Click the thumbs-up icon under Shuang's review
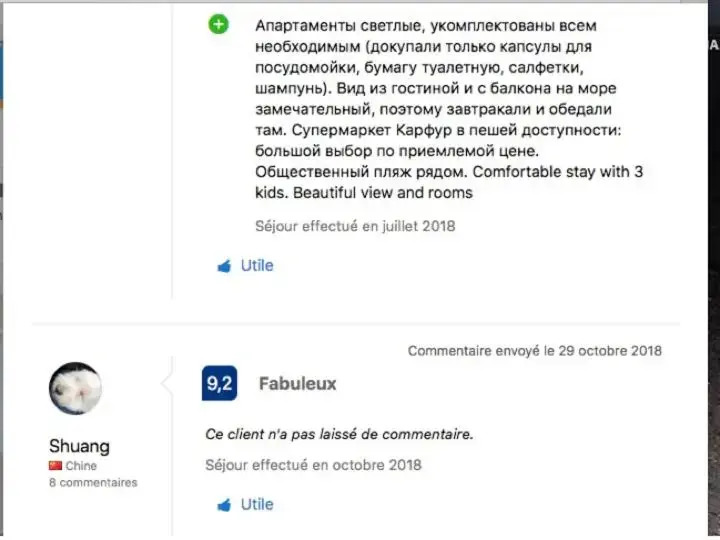The height and width of the screenshot is (540, 720). tap(224, 505)
